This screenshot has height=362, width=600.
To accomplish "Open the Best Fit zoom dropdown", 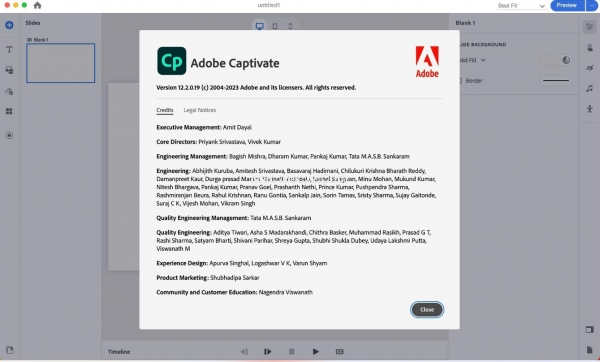I will coord(522,6).
